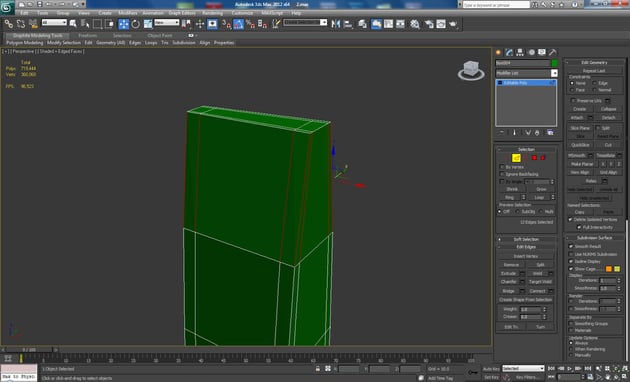Click the Connect button
Screen dimensions: 630x382
click(537, 291)
